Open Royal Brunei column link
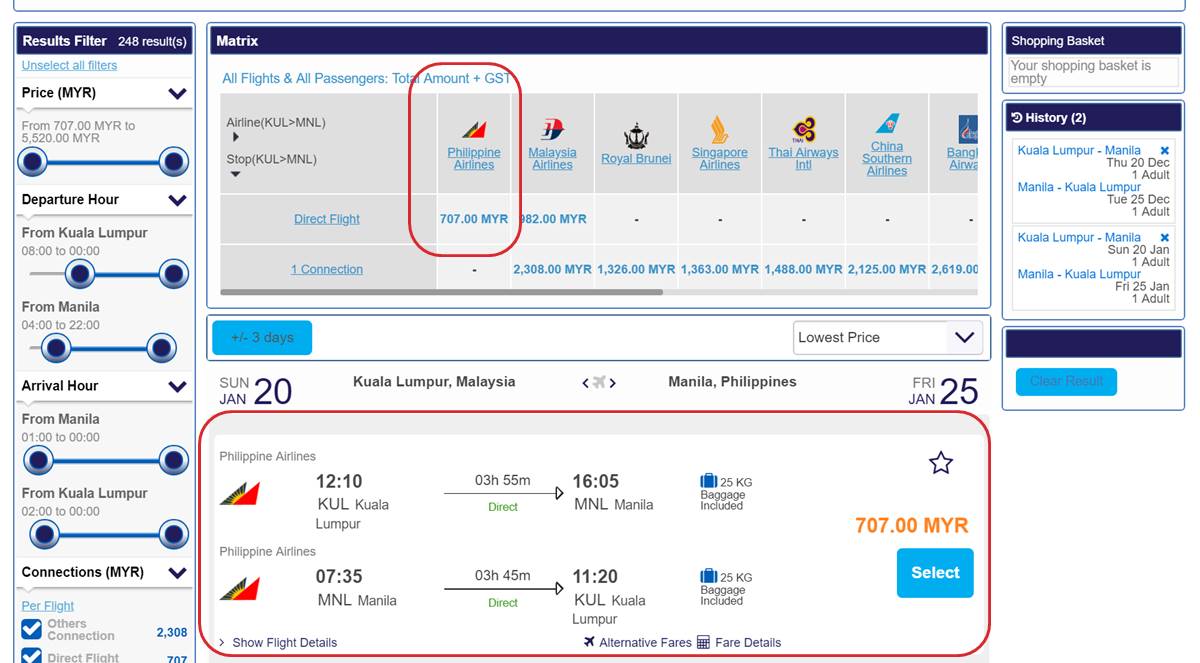The width and height of the screenshot is (1200, 663). [636, 159]
